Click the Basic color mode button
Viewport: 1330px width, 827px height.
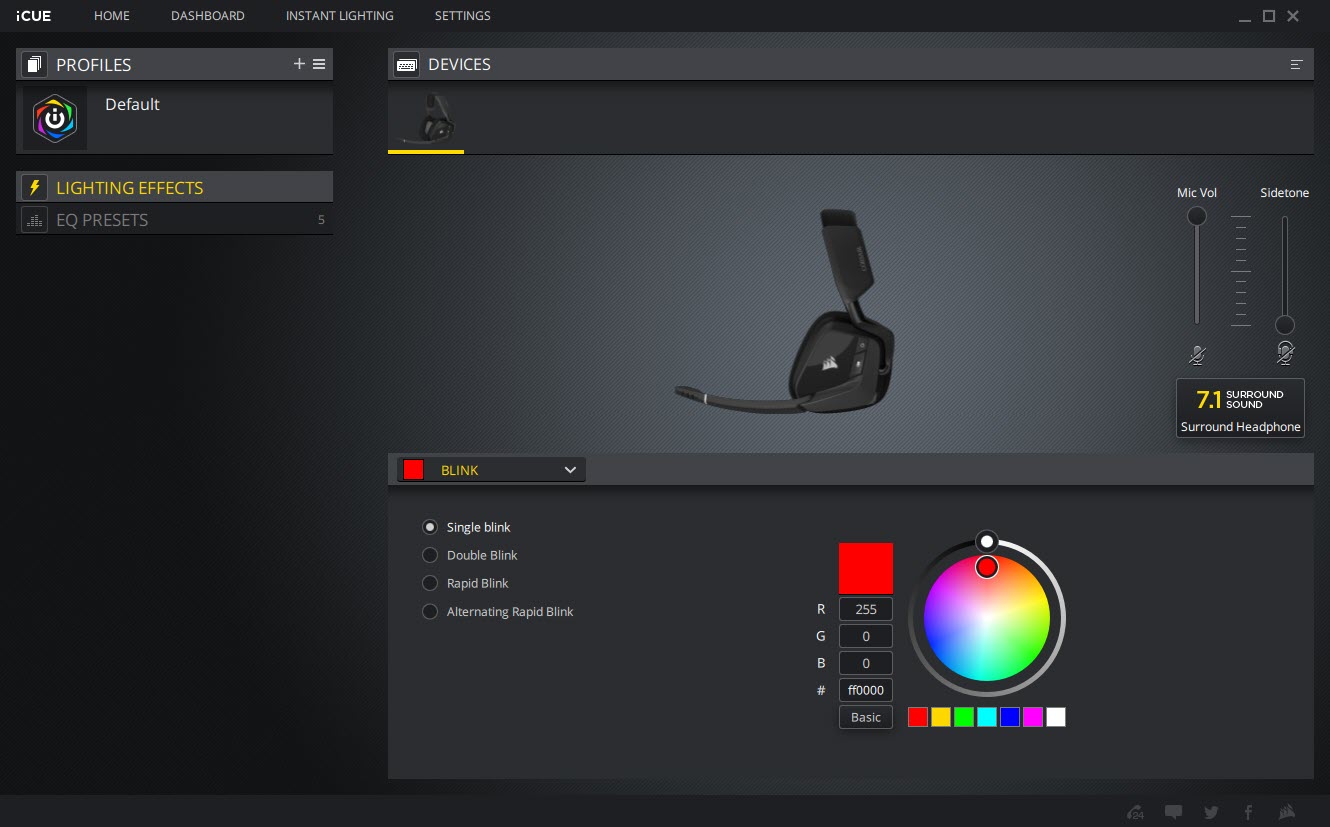866,717
